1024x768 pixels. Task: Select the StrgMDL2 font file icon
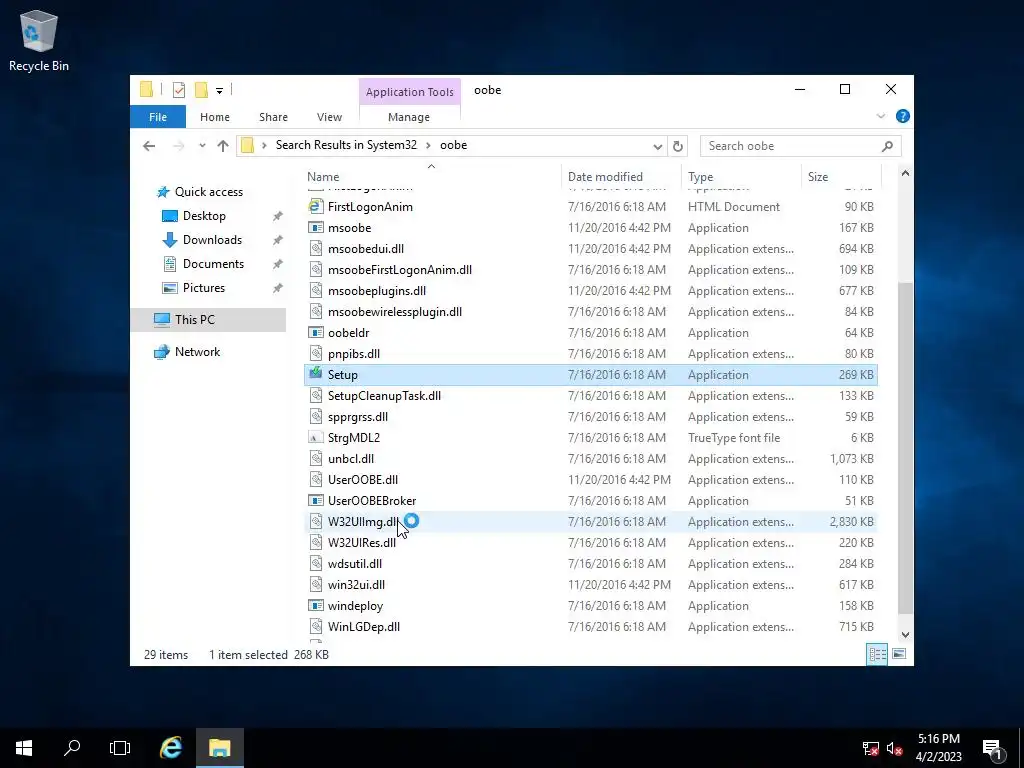(x=316, y=438)
